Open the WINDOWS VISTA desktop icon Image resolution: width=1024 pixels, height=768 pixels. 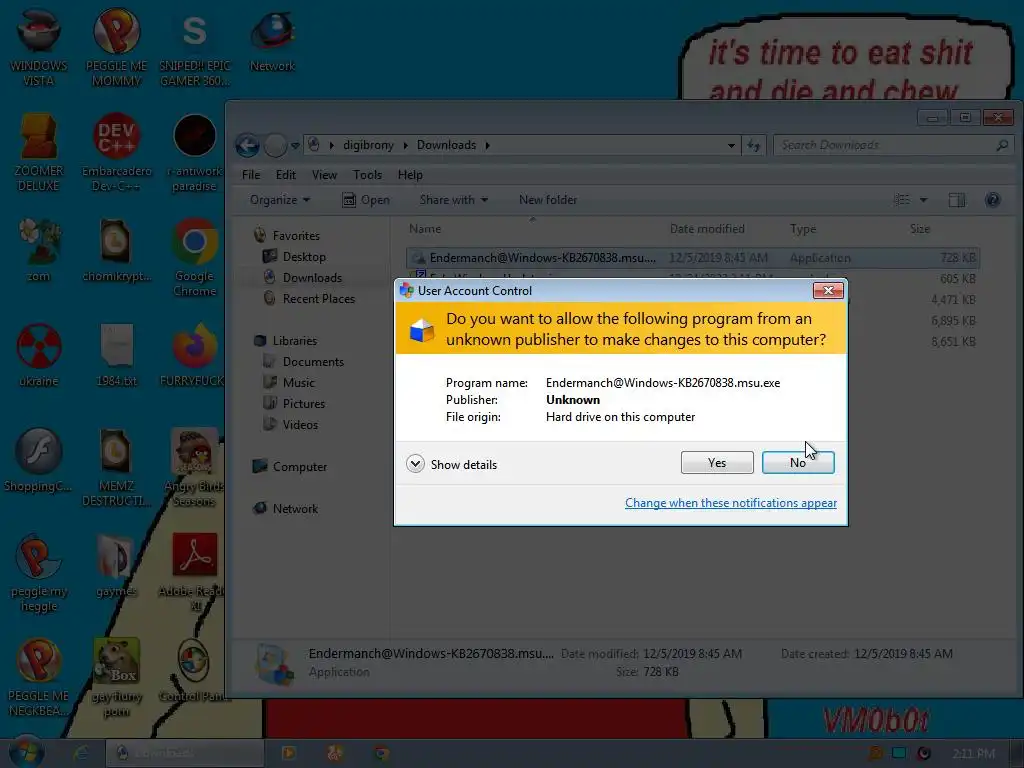pyautogui.click(x=39, y=46)
